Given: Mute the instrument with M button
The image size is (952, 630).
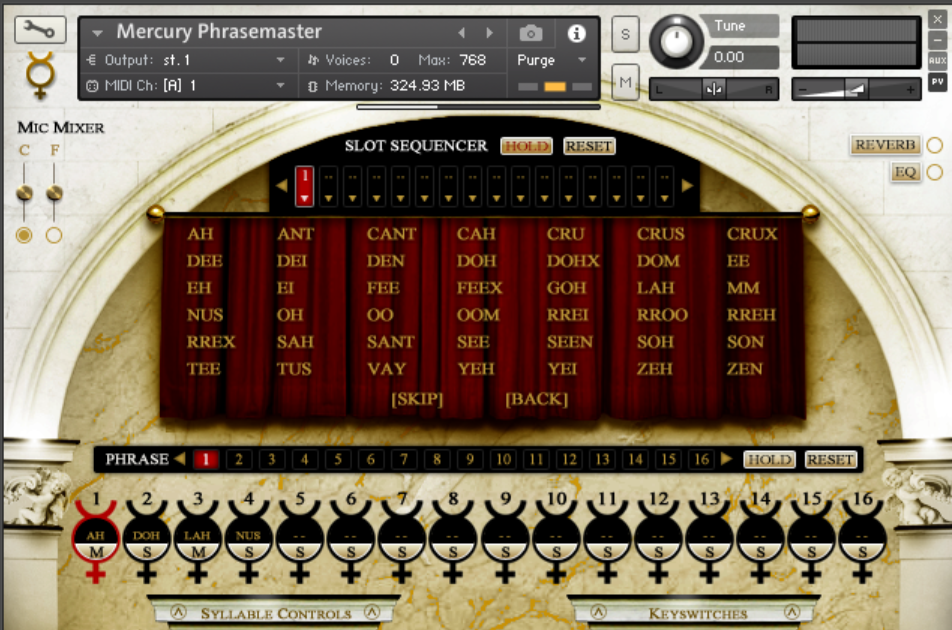Looking at the screenshot, I should pos(625,82).
